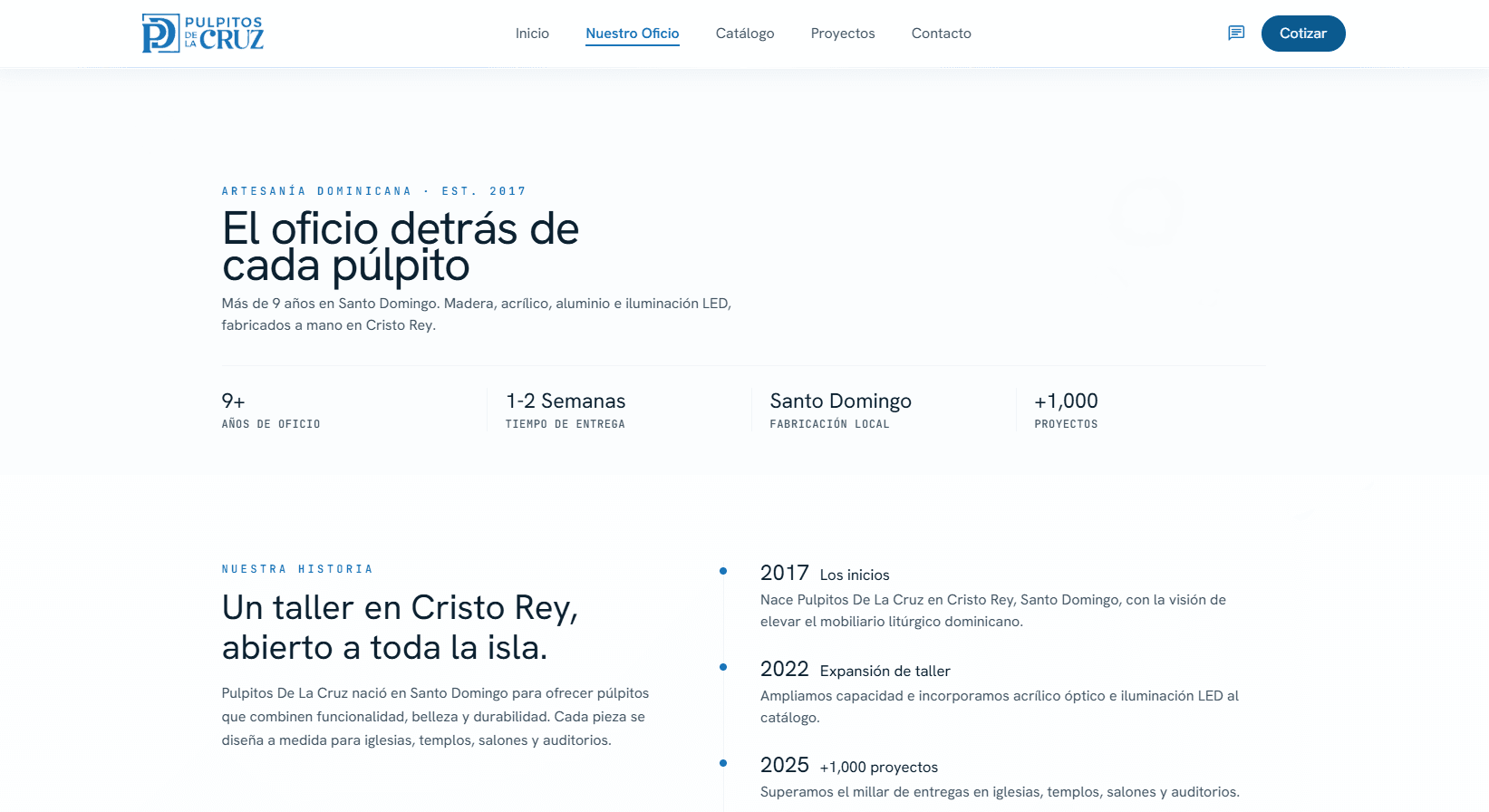The width and height of the screenshot is (1489, 812).
Task: Open the Contacto nav link
Action: point(942,34)
